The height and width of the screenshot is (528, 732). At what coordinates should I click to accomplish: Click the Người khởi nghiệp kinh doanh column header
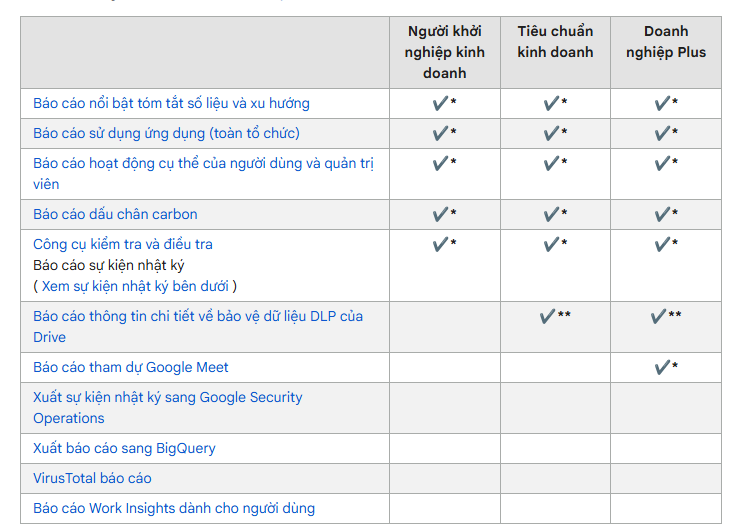coord(444,52)
